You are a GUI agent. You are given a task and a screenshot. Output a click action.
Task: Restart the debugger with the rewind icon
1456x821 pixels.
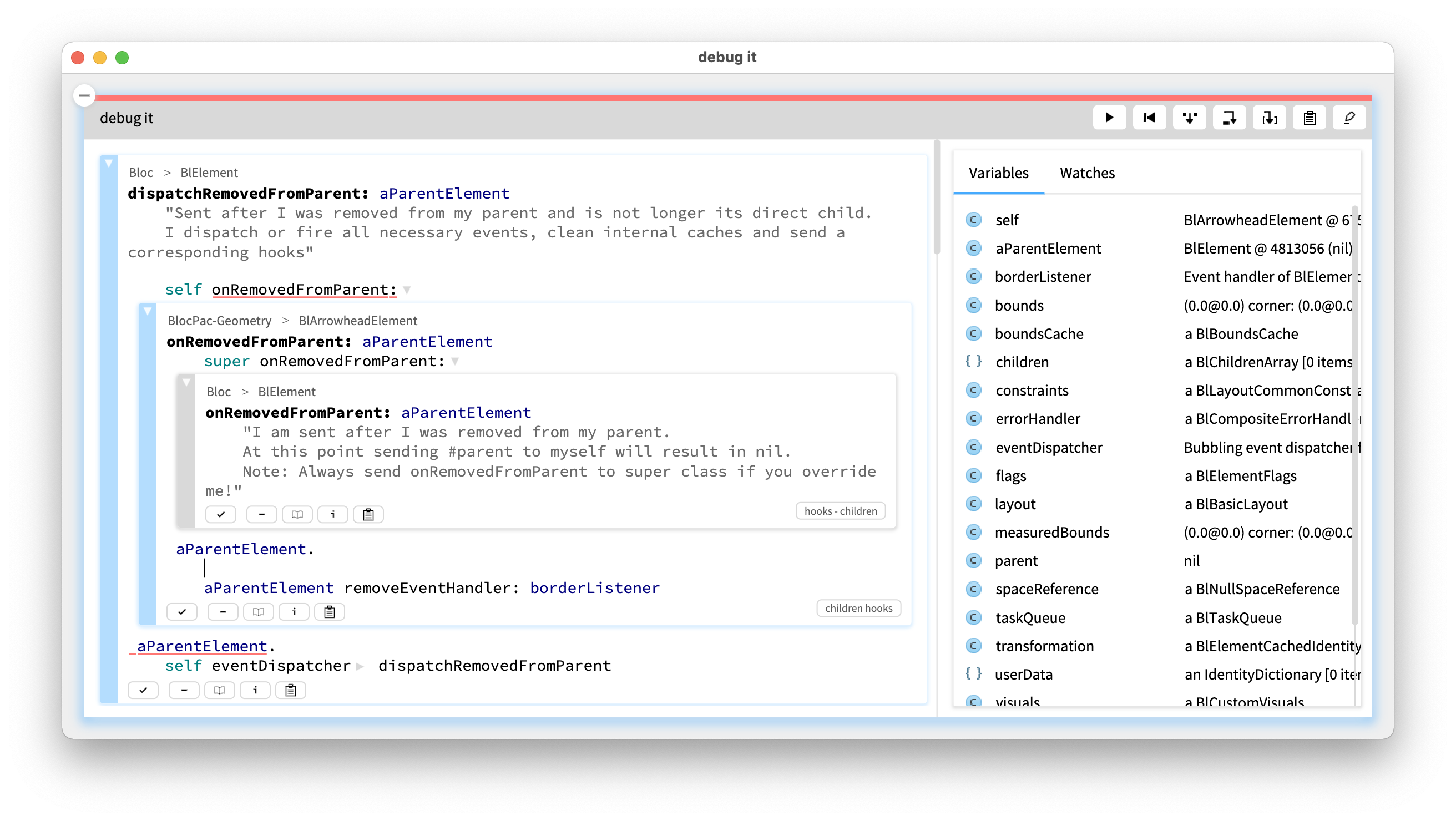pos(1150,118)
